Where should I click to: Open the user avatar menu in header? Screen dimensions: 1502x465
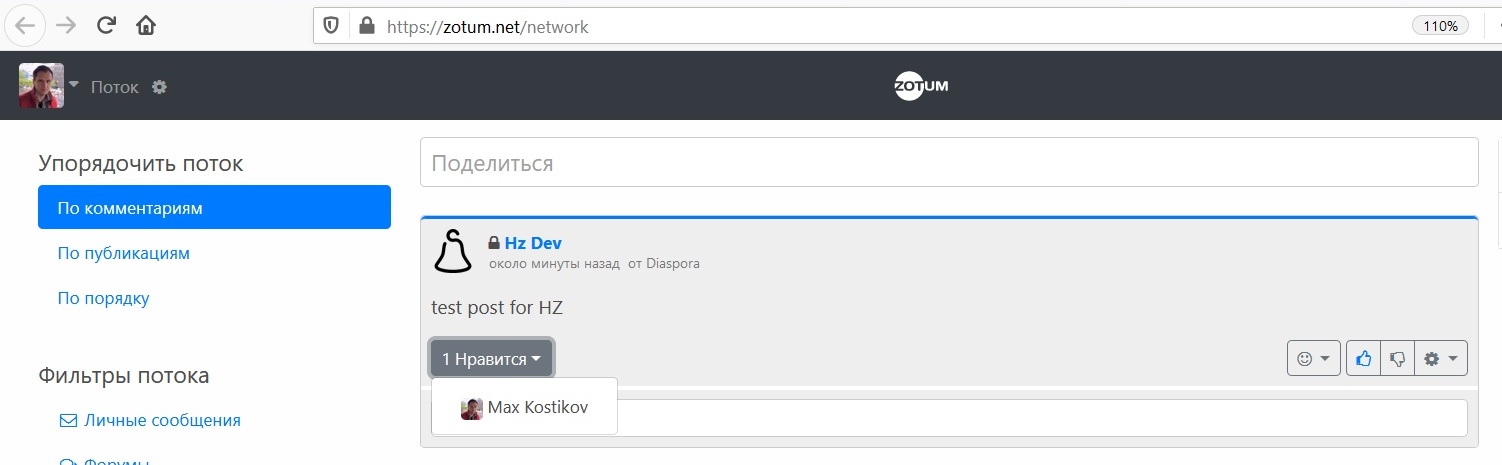(47, 86)
